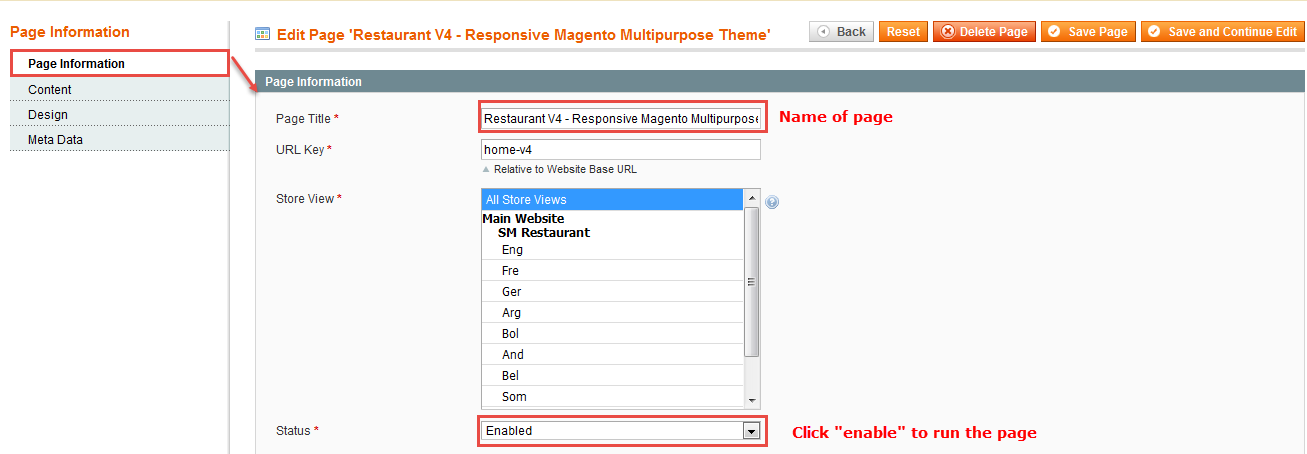Click into the URL Key field
The image size is (1307, 454).
[621, 150]
